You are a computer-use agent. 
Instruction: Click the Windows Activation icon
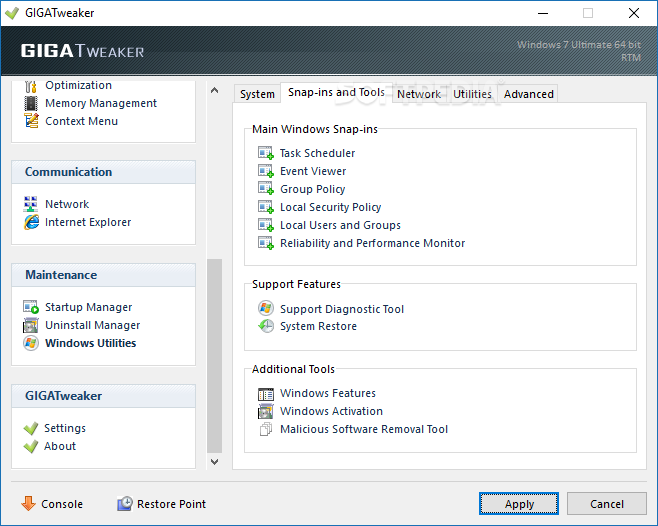(x=266, y=411)
